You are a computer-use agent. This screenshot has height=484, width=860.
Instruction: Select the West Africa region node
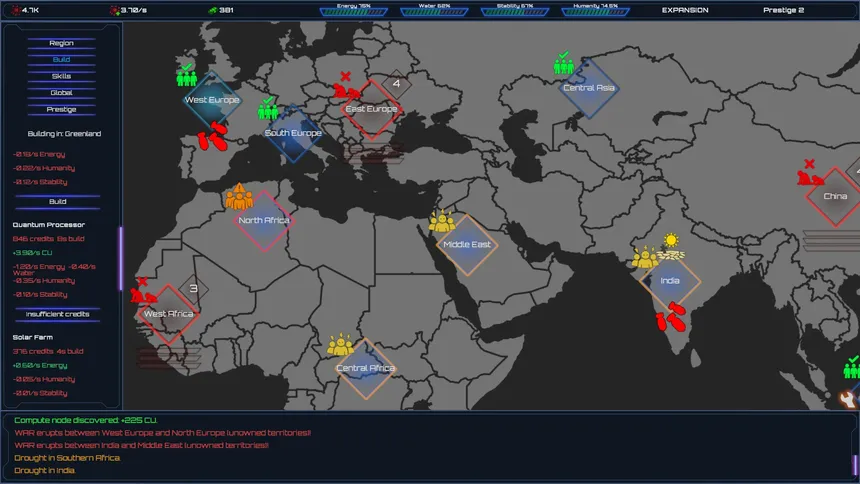click(168, 314)
